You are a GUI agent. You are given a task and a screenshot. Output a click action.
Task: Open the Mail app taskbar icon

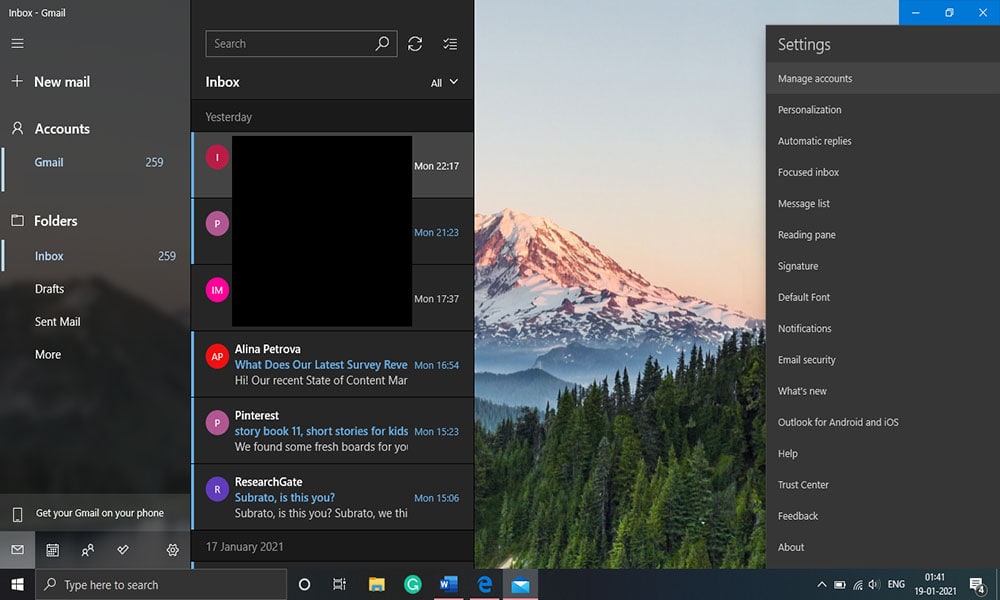520,584
